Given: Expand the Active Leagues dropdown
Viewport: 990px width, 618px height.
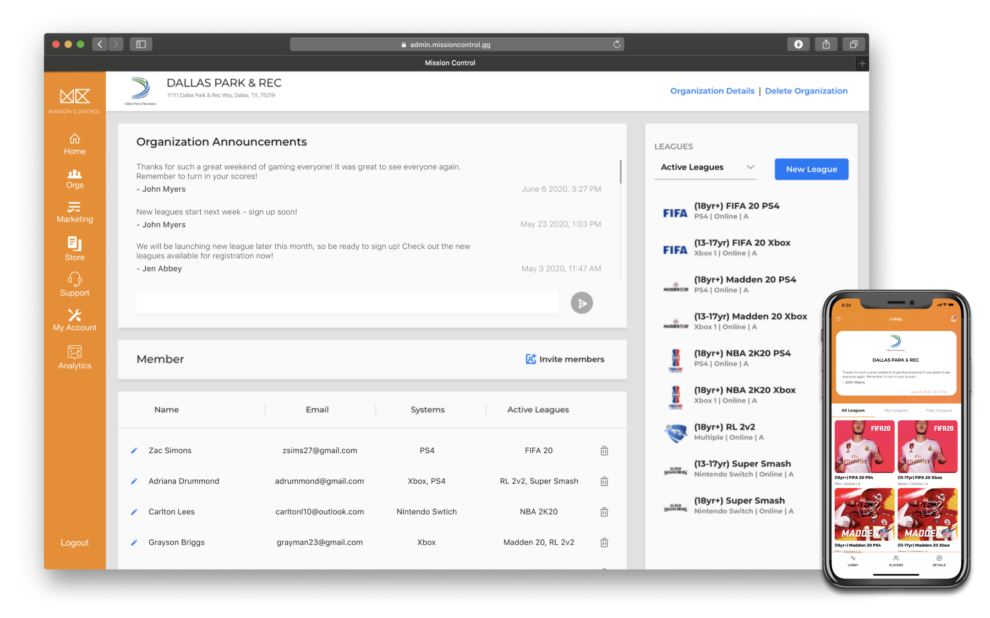Looking at the screenshot, I should coord(705,168).
